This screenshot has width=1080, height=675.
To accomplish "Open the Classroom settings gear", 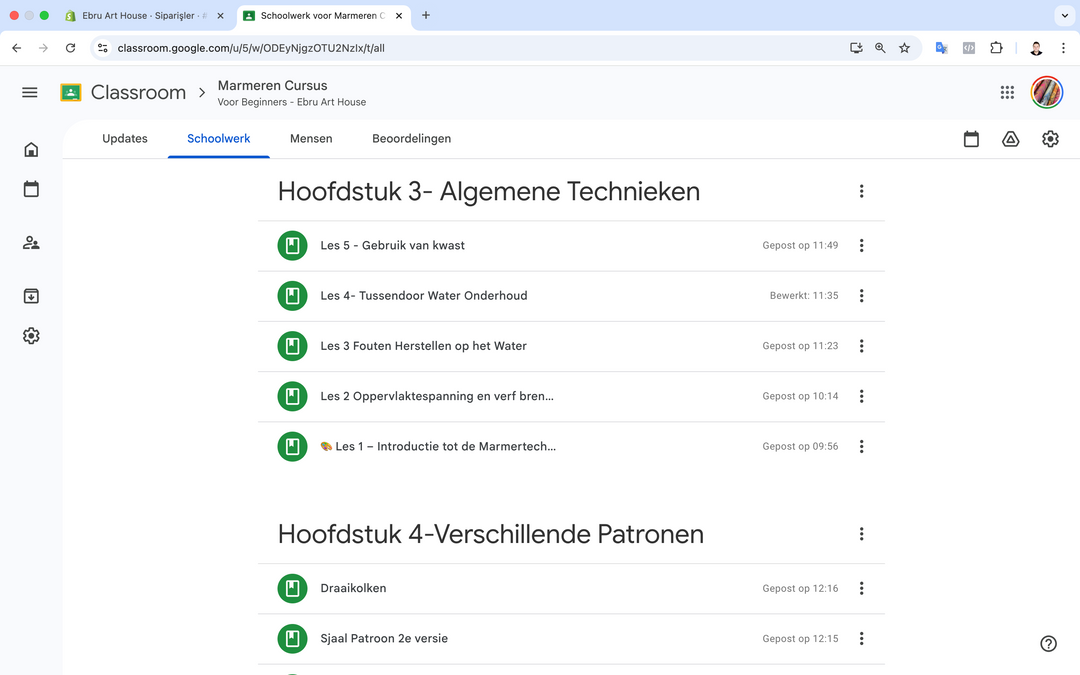I will pos(1050,139).
